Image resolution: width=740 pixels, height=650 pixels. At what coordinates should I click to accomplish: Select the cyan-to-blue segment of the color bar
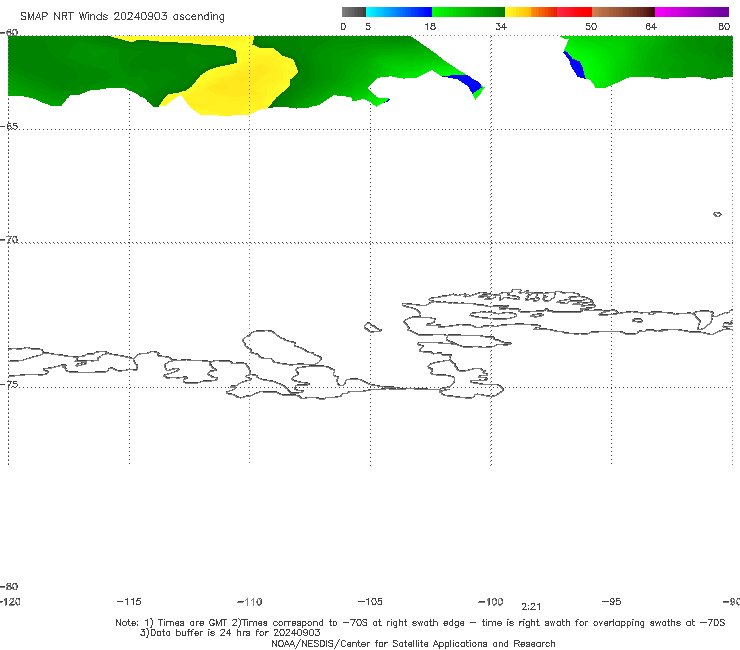click(x=399, y=12)
